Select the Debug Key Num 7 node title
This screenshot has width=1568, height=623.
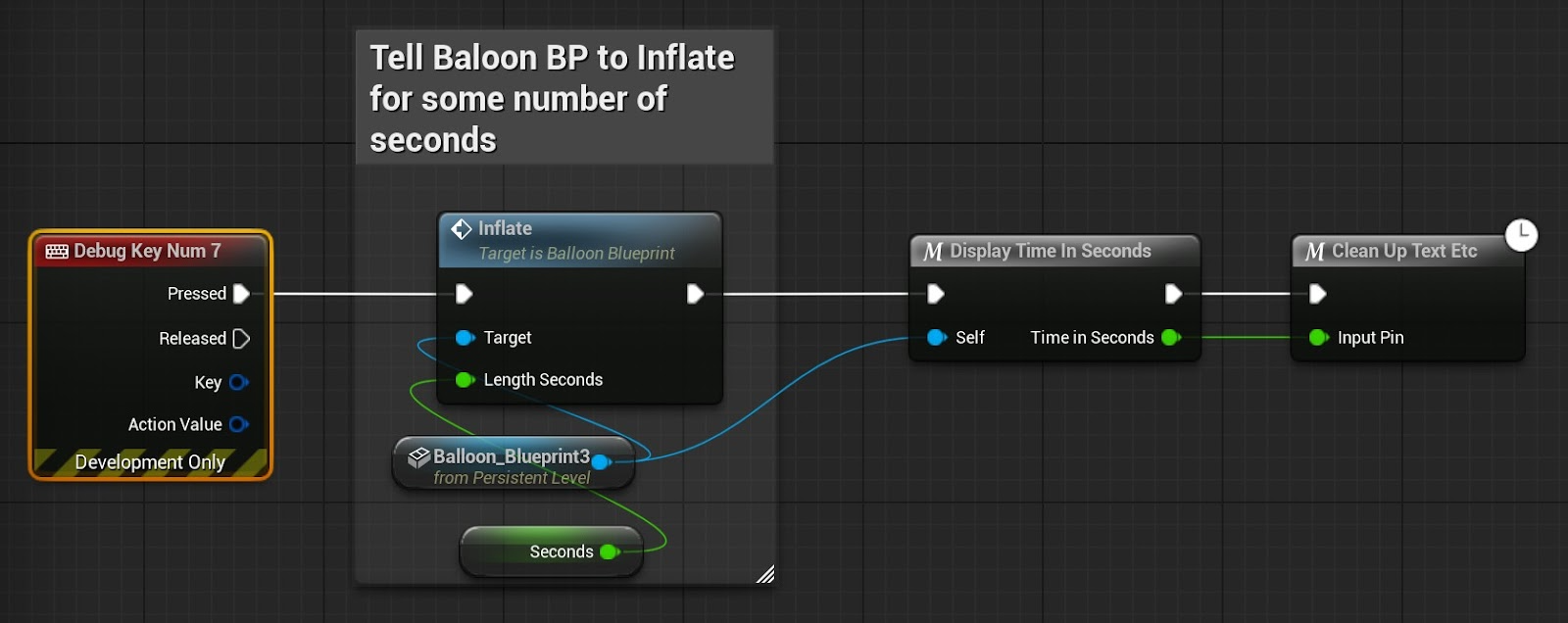[x=147, y=252]
